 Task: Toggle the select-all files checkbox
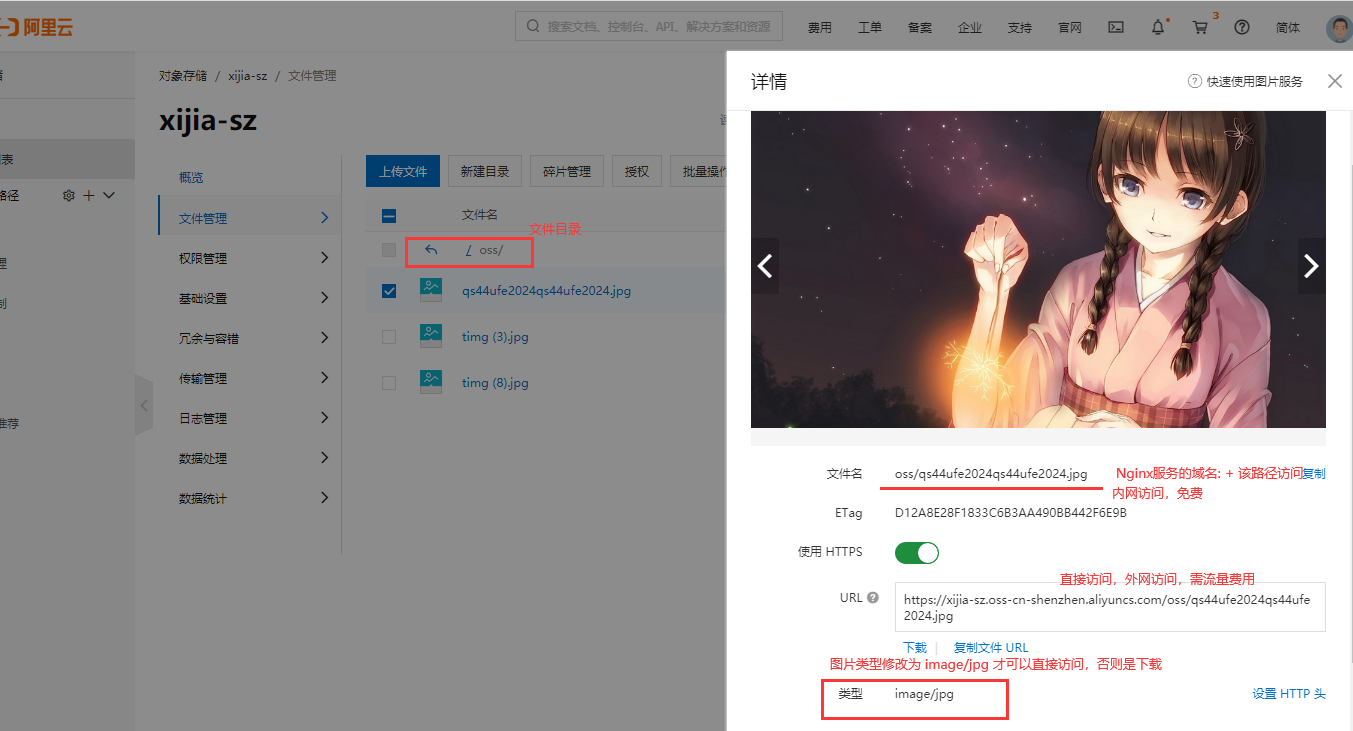tap(389, 215)
